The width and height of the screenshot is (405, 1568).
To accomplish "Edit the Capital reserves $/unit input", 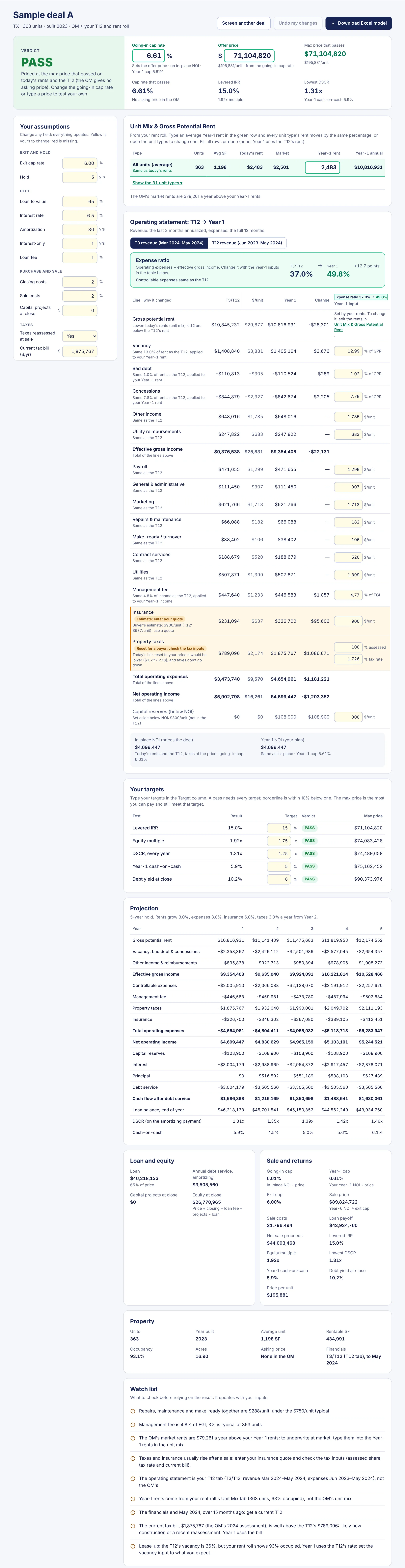I will click(x=348, y=717).
